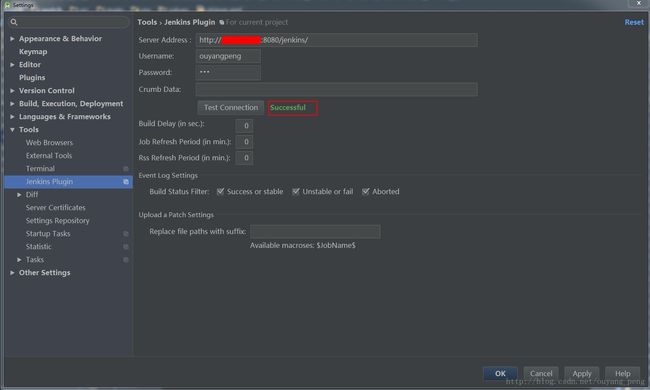The image size is (650, 390).
Task: Click the Apply button
Action: click(x=582, y=373)
